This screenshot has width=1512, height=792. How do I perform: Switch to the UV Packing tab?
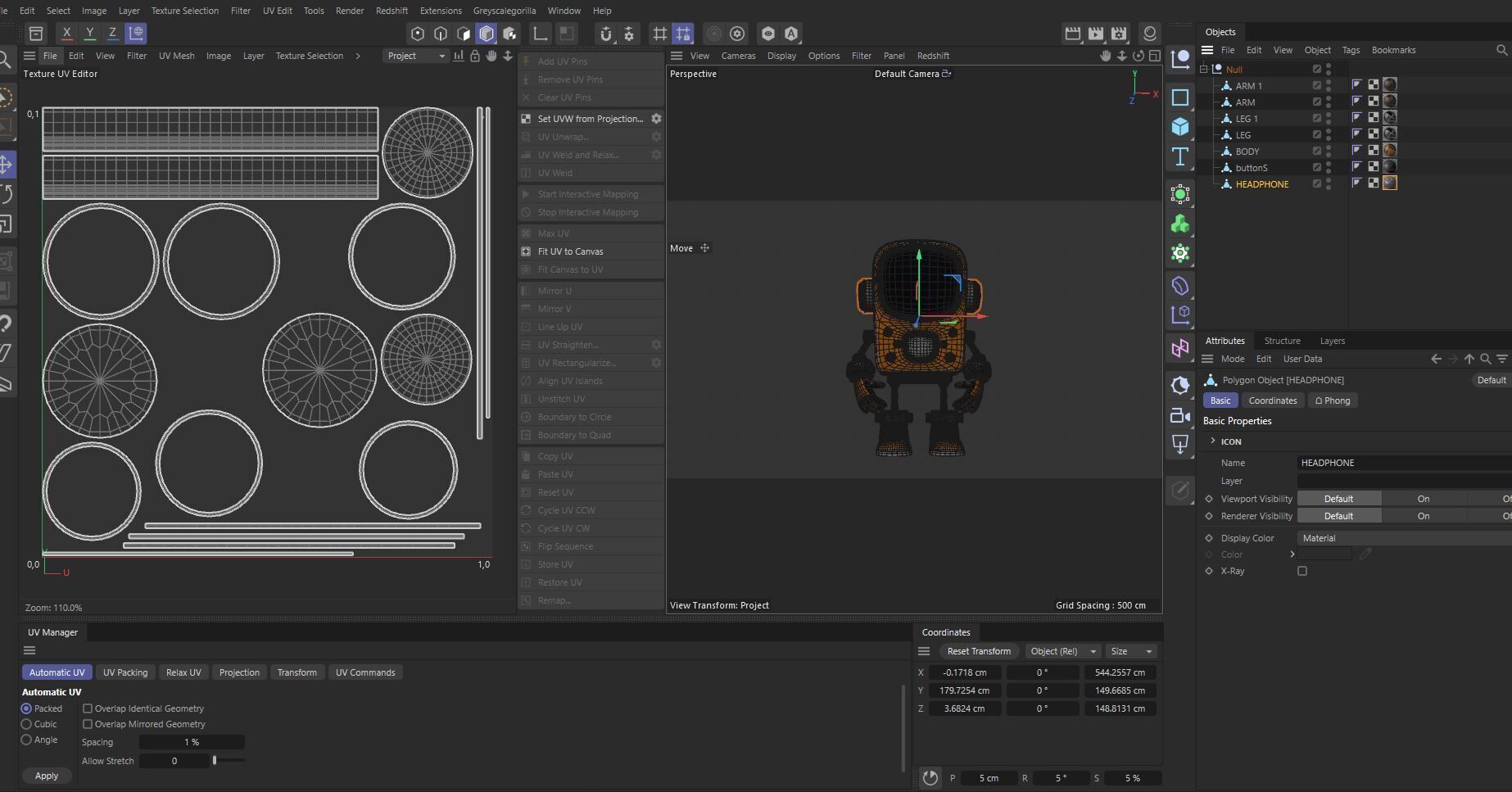point(125,672)
